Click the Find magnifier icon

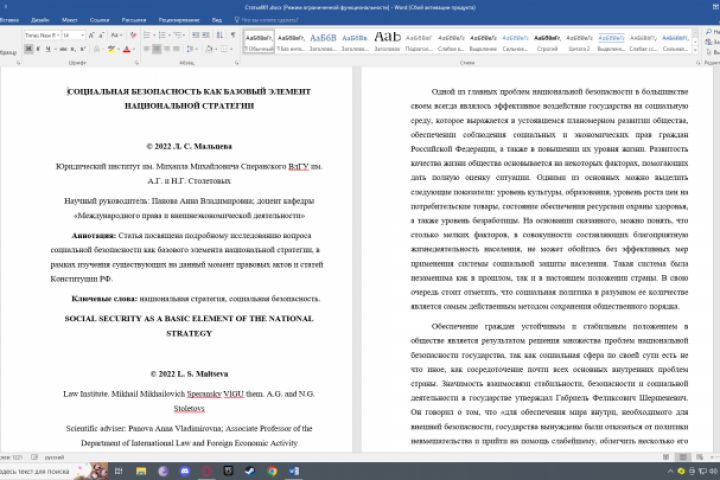click(709, 32)
